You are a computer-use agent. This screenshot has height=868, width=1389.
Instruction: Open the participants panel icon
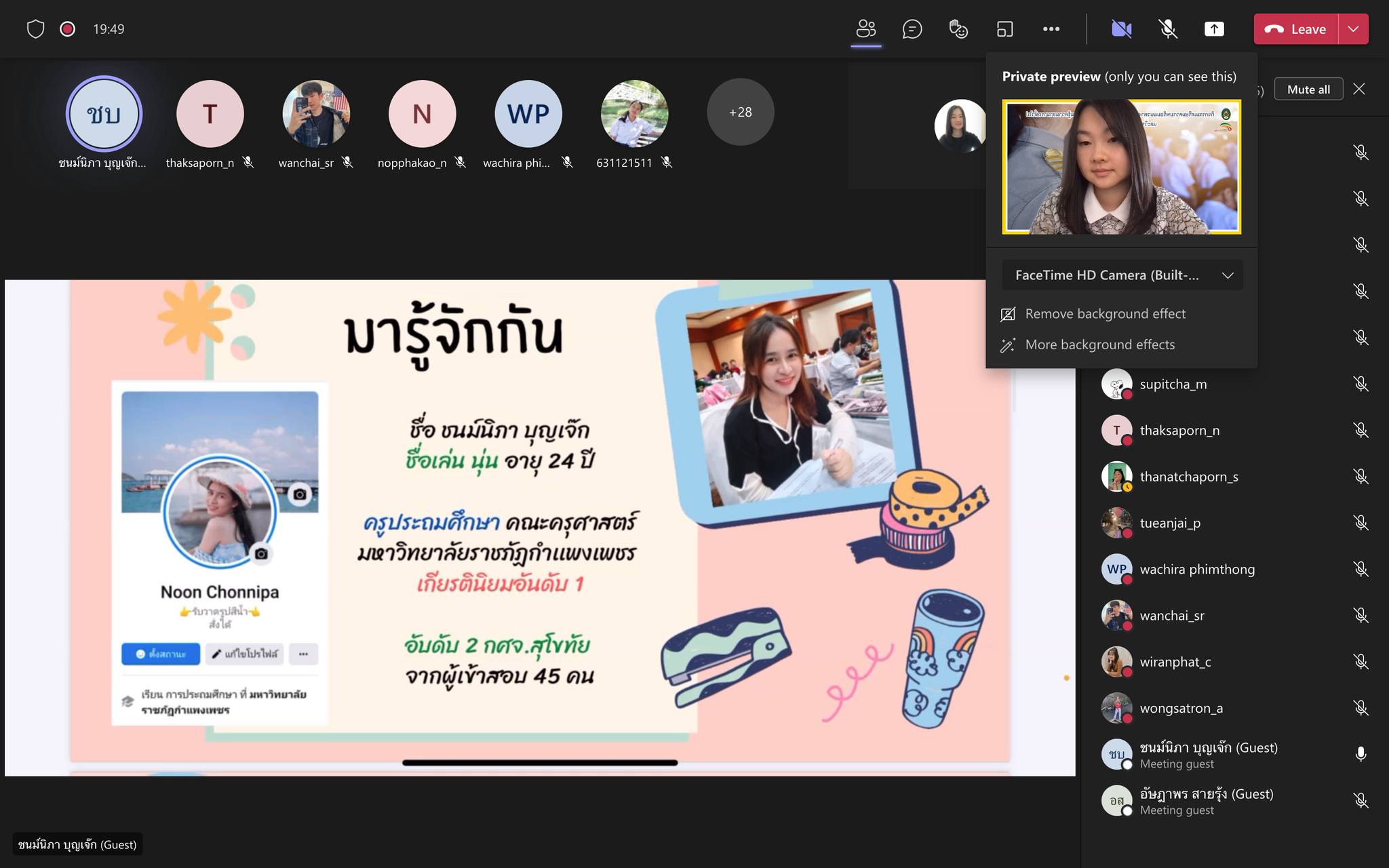[x=866, y=29]
